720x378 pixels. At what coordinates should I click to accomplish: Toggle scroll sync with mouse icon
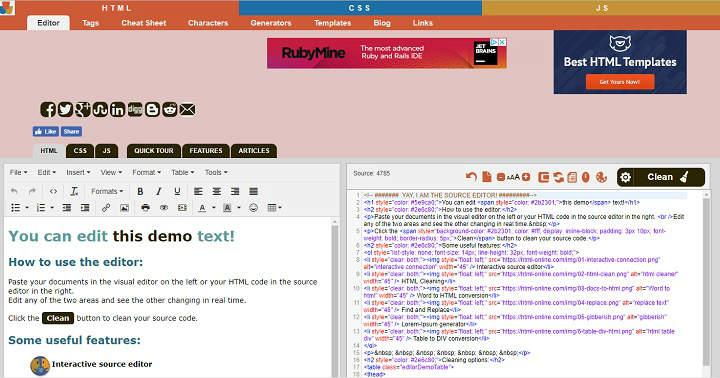(585, 177)
